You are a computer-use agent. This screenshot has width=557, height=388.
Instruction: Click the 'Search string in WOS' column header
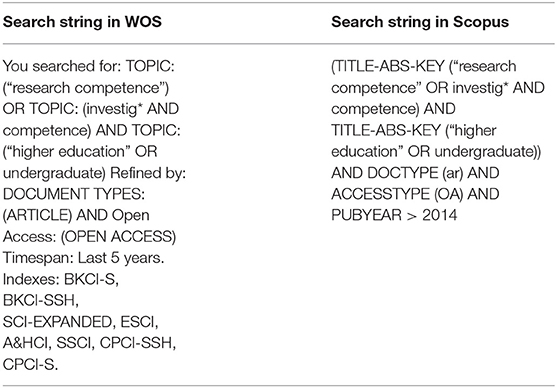[82, 22]
